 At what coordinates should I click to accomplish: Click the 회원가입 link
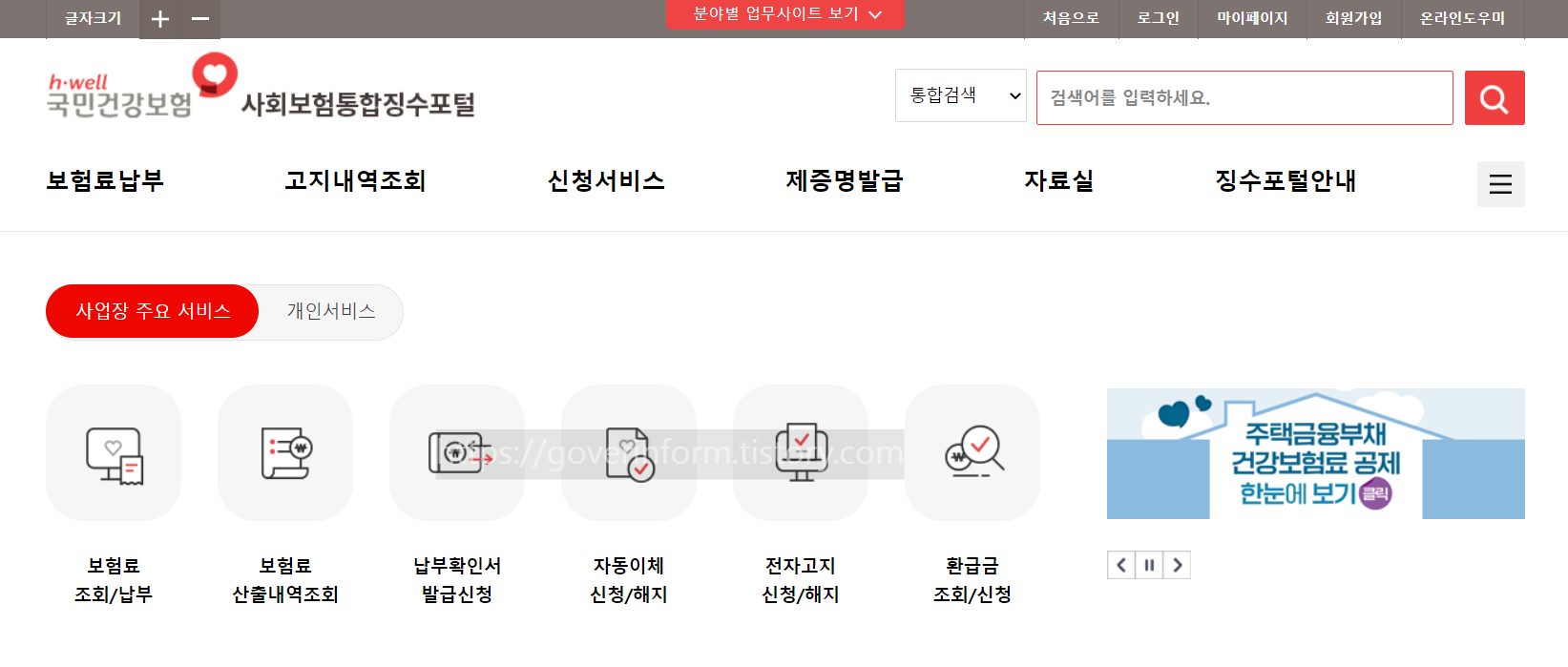coord(1353,18)
